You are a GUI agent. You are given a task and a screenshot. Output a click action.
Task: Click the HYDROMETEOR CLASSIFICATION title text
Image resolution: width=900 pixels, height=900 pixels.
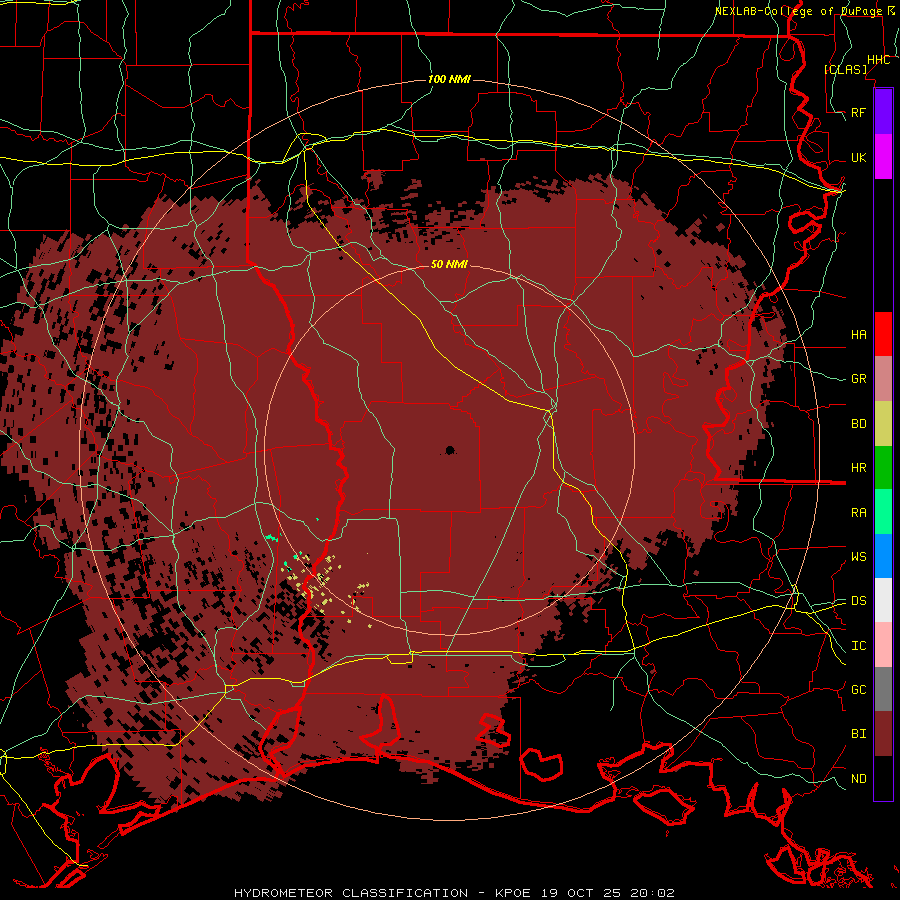pyautogui.click(x=351, y=893)
